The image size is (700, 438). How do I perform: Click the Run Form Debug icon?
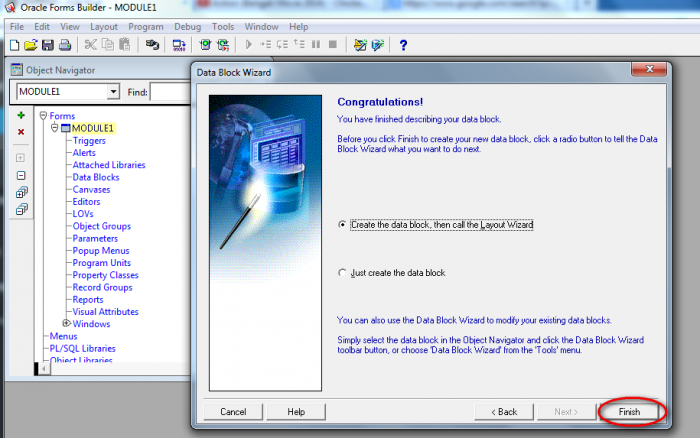tap(223, 45)
